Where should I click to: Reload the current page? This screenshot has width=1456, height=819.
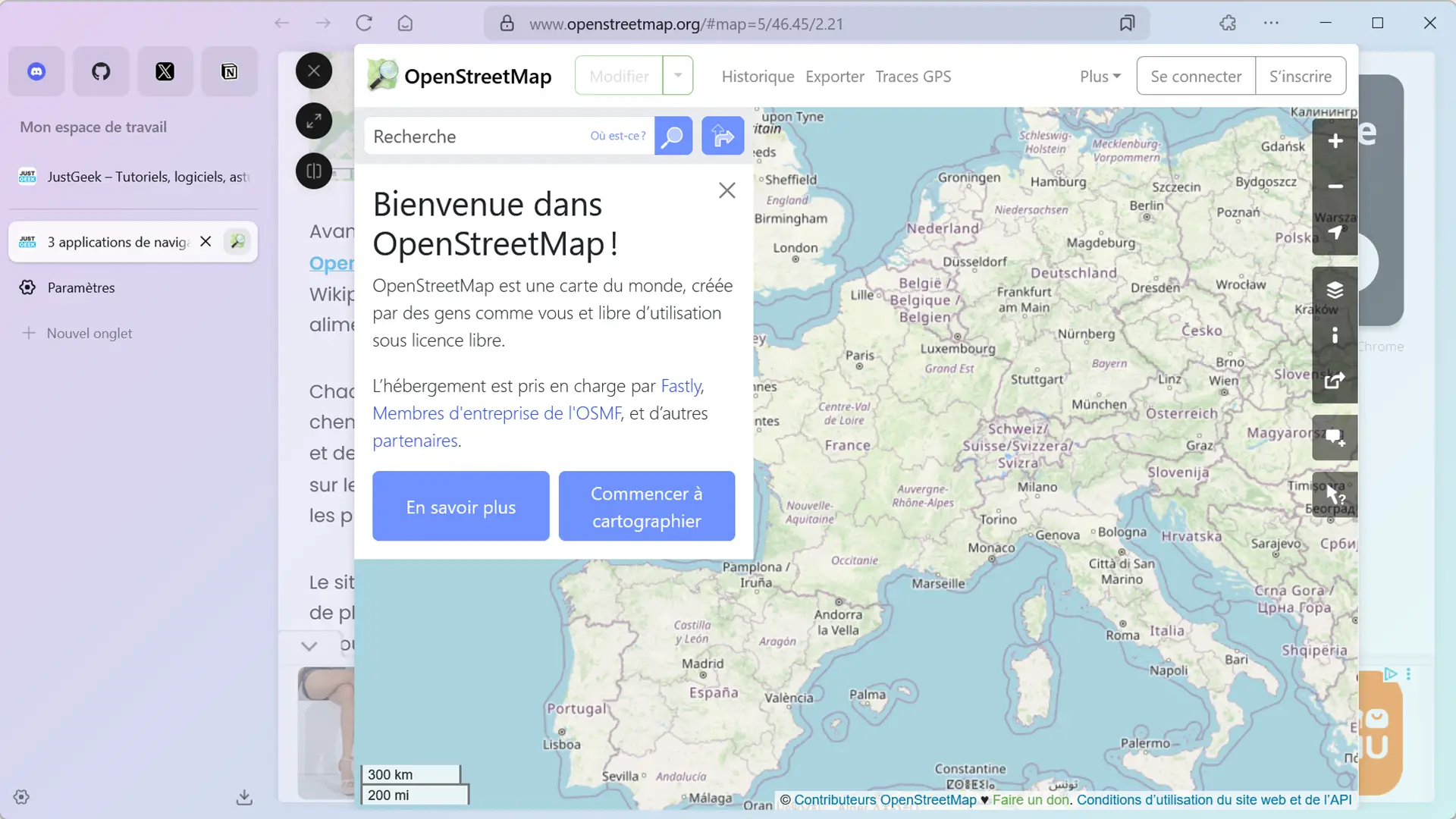[x=364, y=24]
